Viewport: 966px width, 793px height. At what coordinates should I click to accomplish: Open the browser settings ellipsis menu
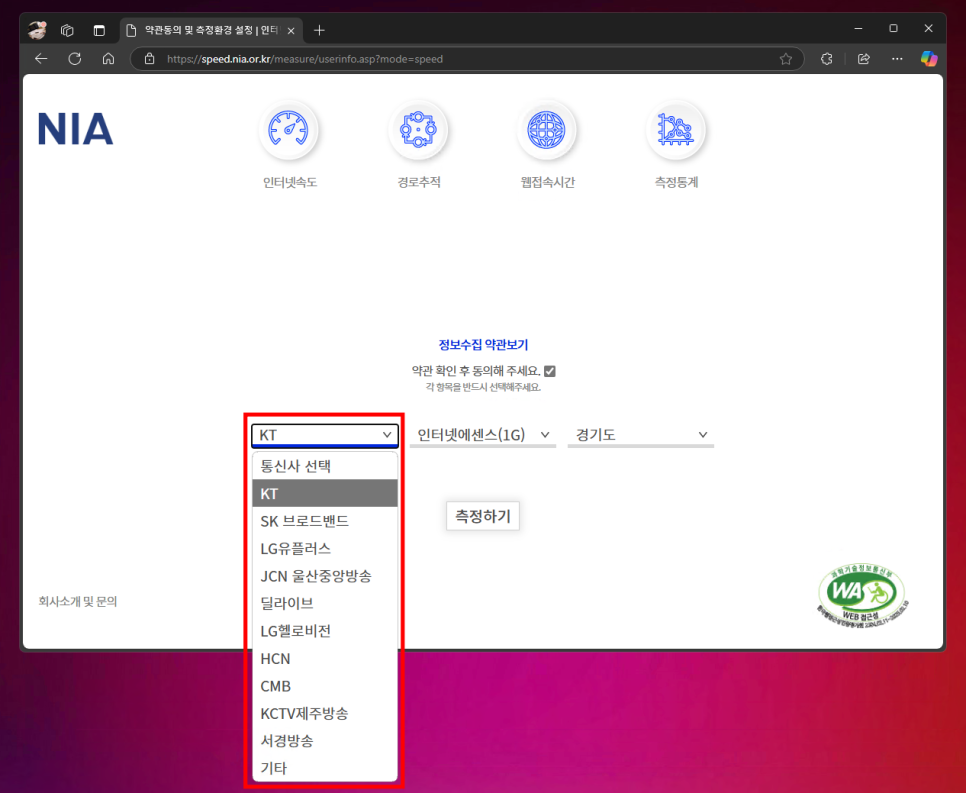pos(897,59)
